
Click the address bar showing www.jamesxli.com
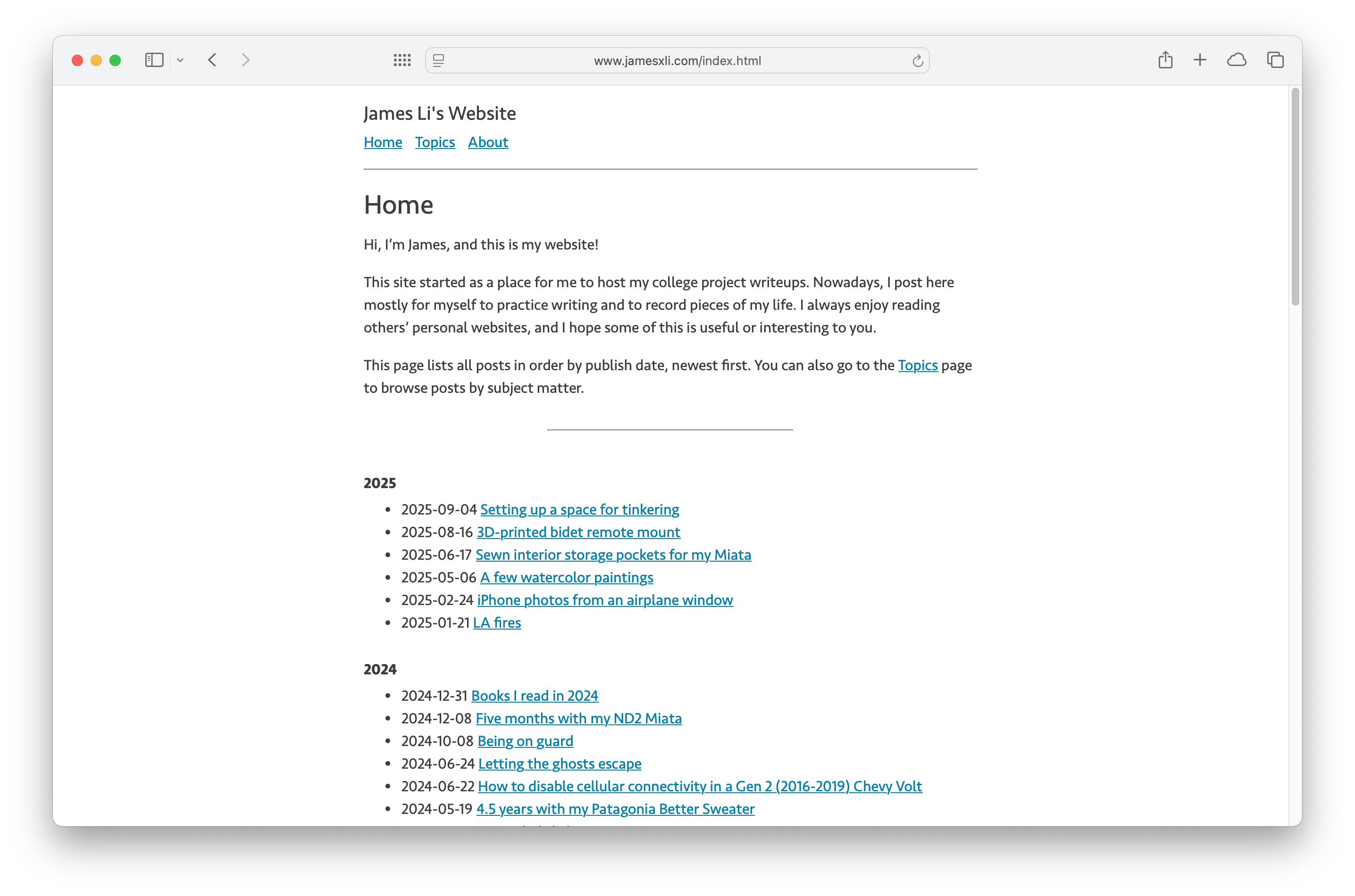coord(677,60)
